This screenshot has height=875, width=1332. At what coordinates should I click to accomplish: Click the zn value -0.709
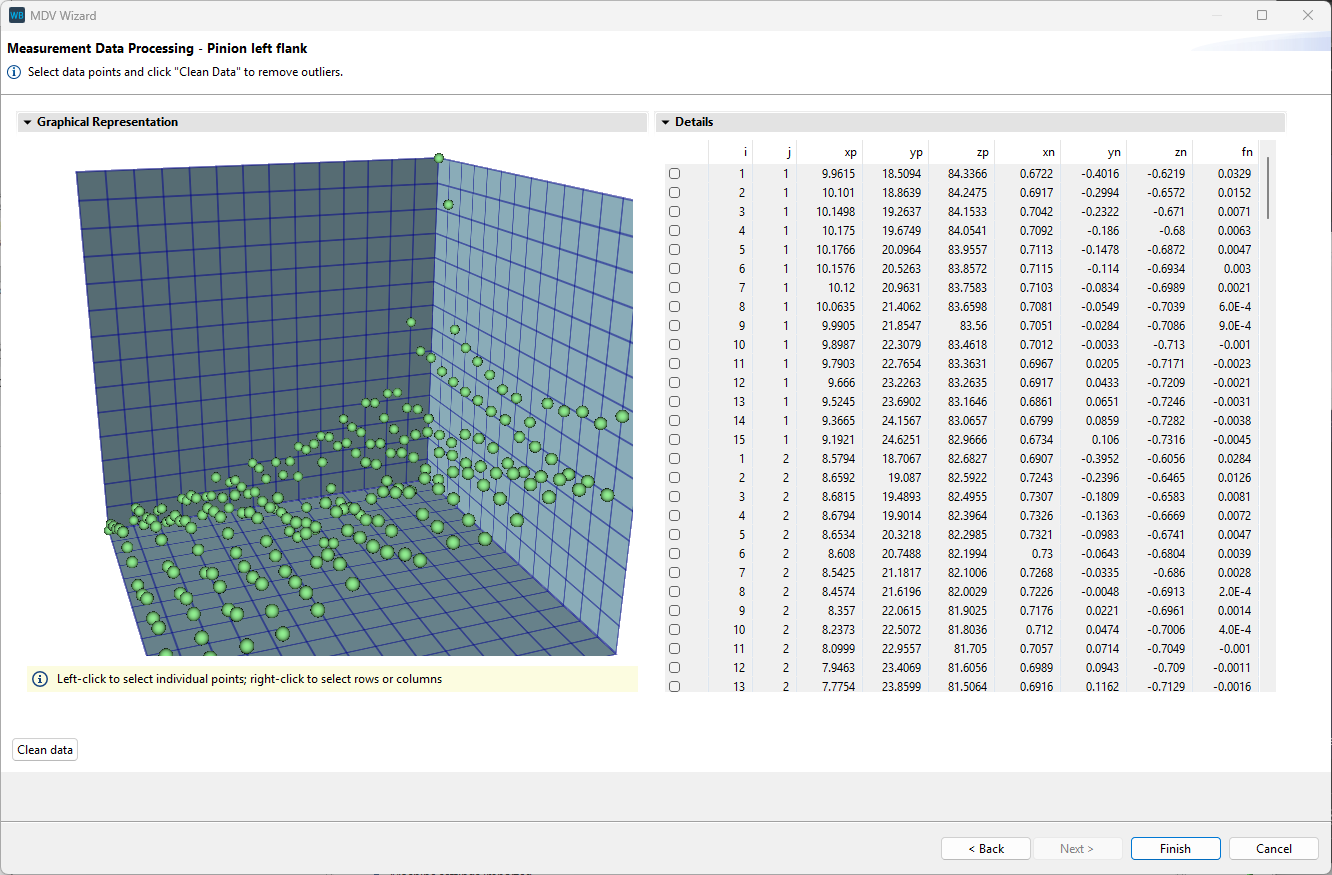(x=1169, y=668)
